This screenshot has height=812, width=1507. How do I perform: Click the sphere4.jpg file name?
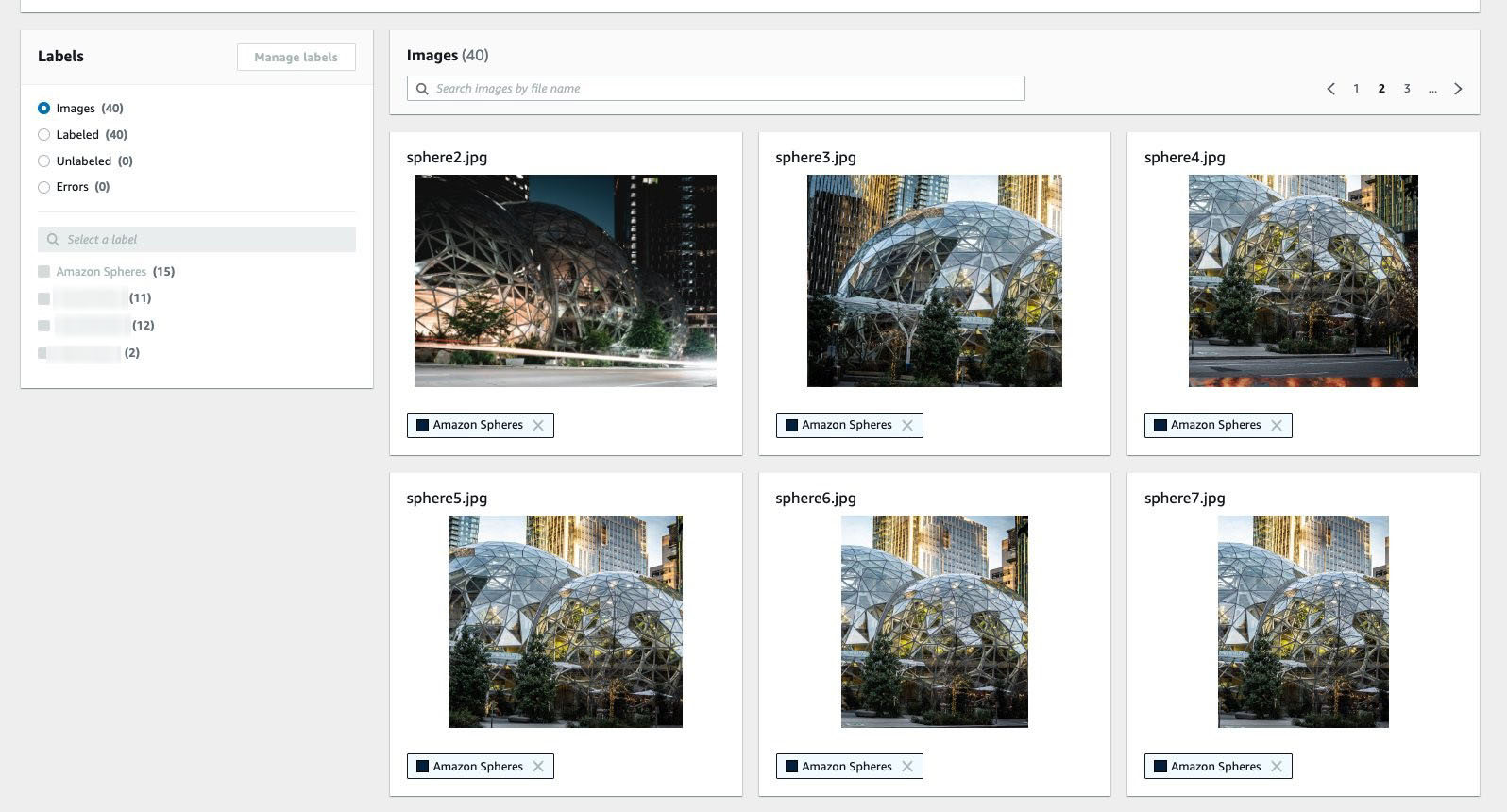click(x=1185, y=158)
